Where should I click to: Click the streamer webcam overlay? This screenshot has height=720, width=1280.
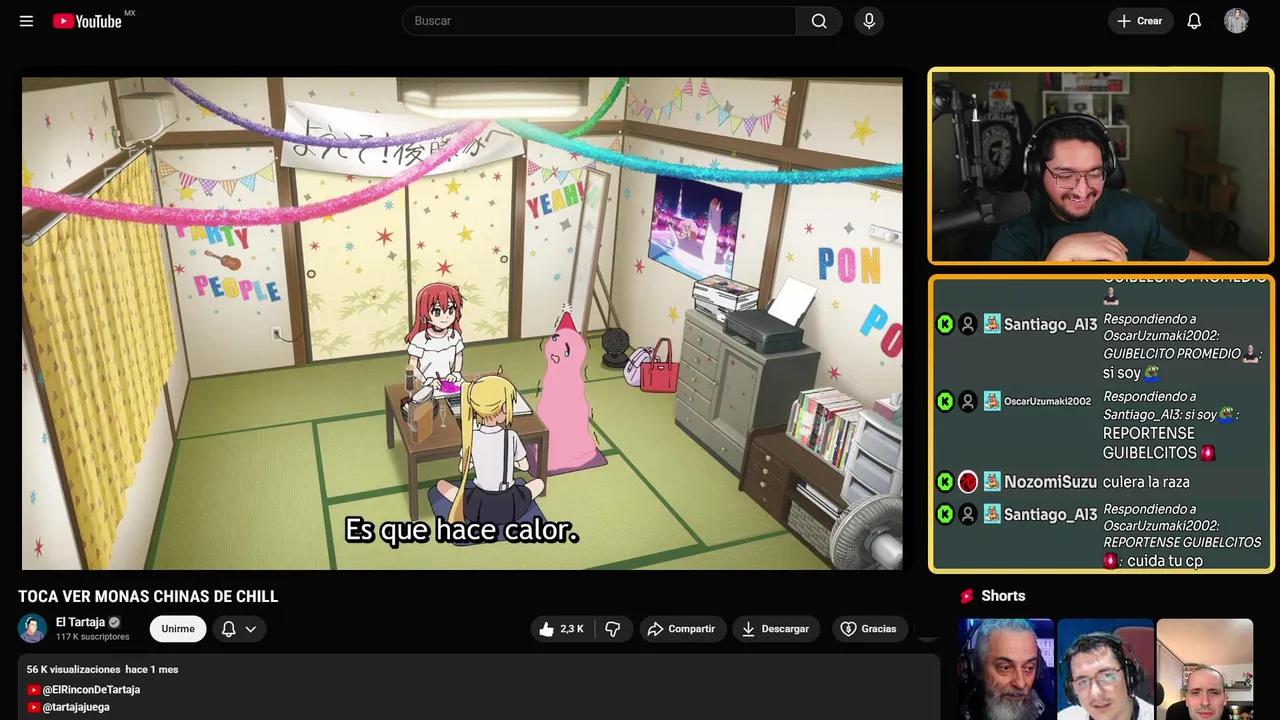point(1101,166)
